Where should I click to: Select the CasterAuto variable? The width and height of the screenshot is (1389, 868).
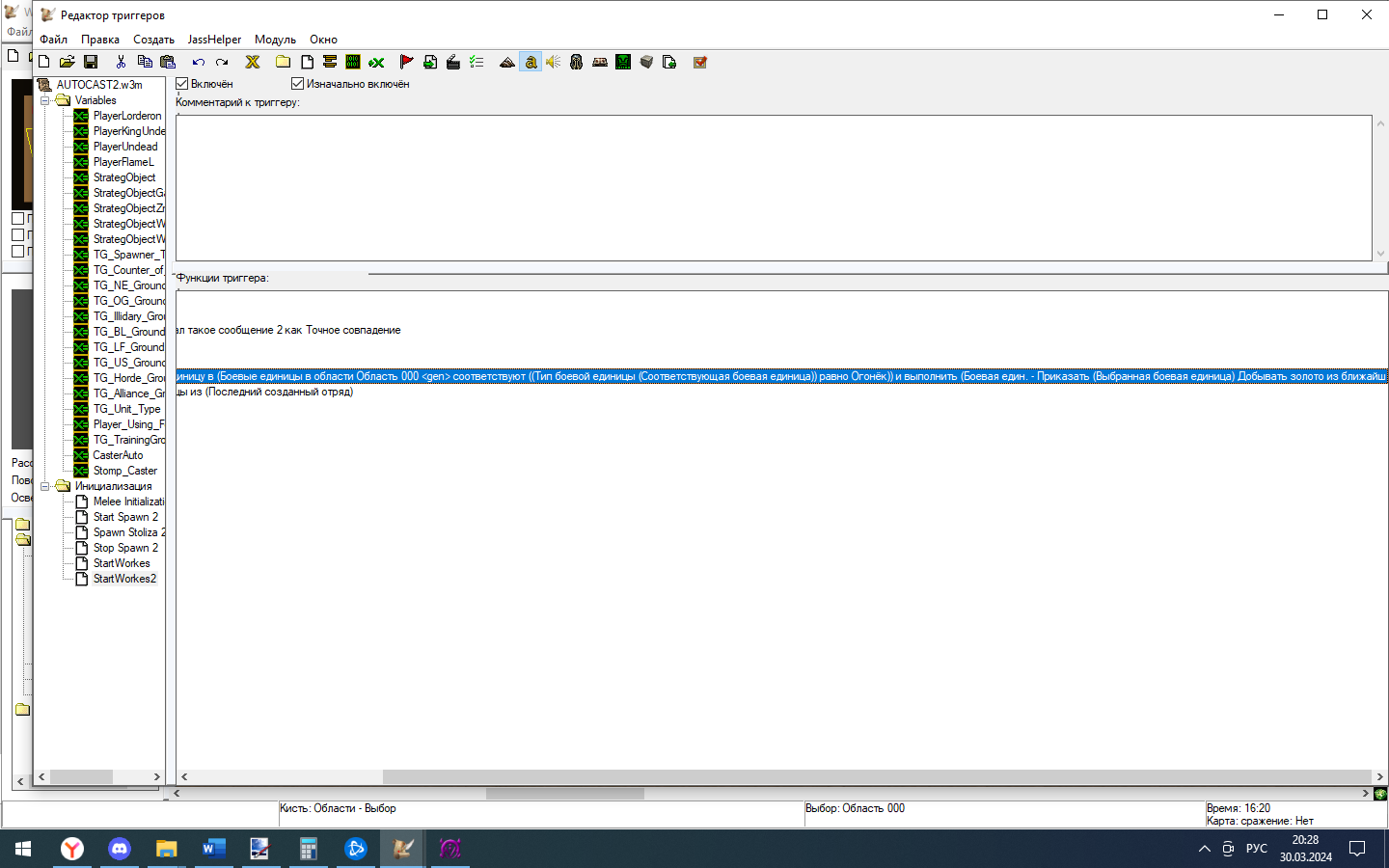118,455
